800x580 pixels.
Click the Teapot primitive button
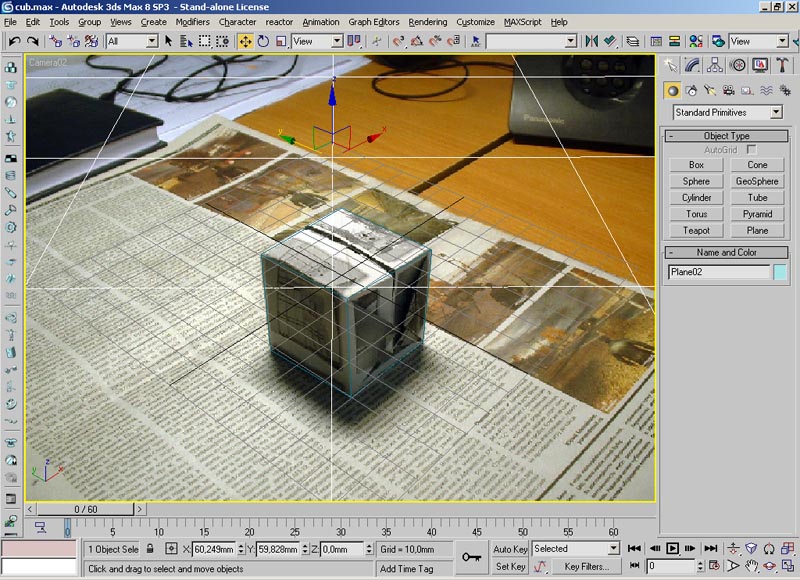click(696, 230)
